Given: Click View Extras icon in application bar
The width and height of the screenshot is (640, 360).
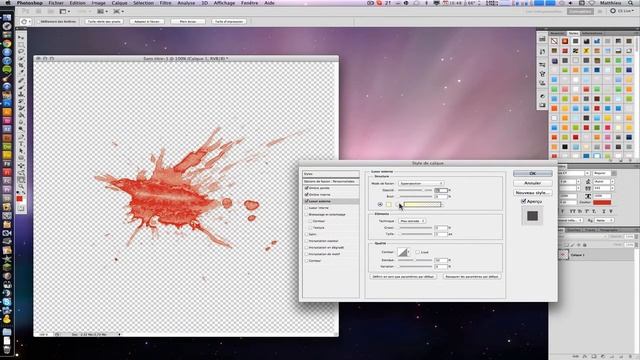Looking at the screenshot, I should (64, 11).
